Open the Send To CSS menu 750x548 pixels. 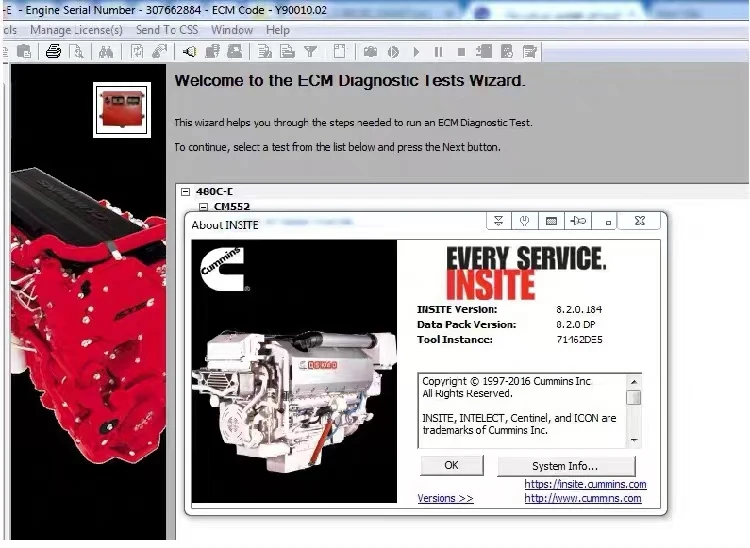(x=167, y=30)
